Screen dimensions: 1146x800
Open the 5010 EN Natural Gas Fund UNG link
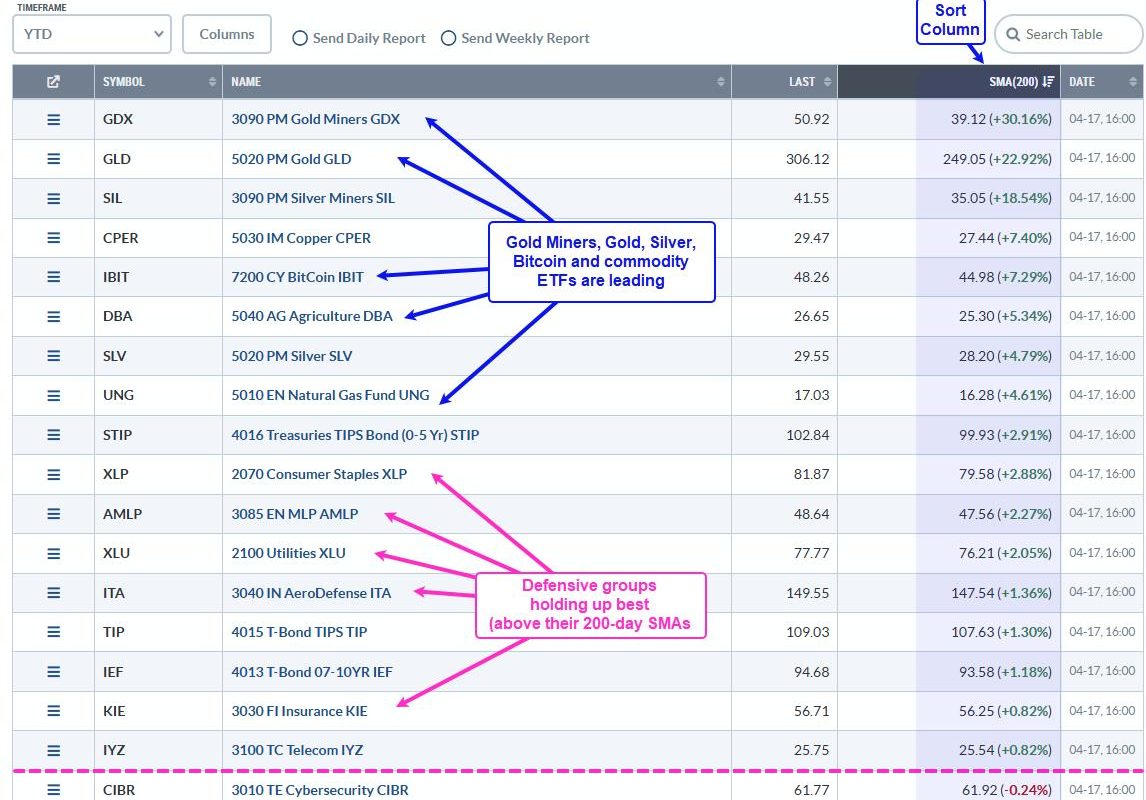(x=330, y=395)
